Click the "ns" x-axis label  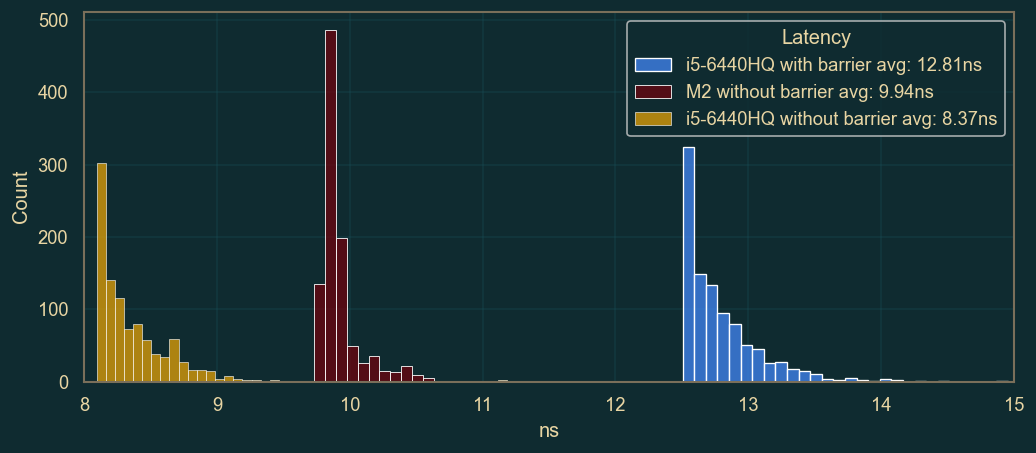(x=549, y=432)
